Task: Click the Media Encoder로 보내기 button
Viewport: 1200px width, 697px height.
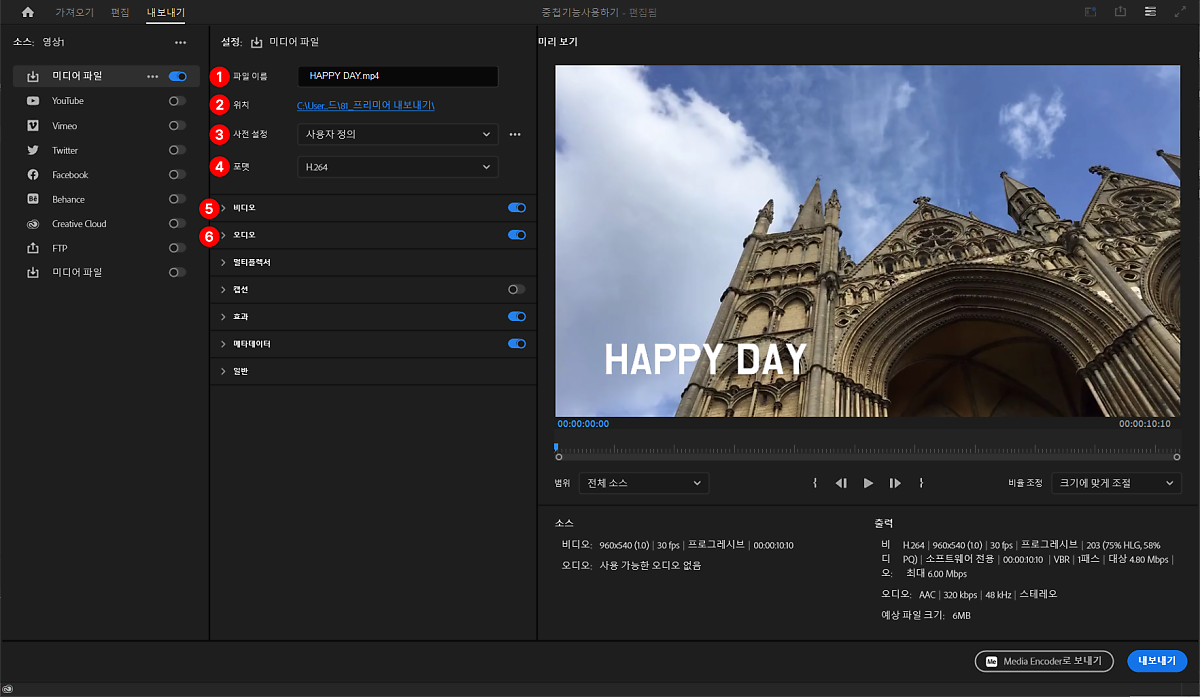Action: coord(1044,661)
